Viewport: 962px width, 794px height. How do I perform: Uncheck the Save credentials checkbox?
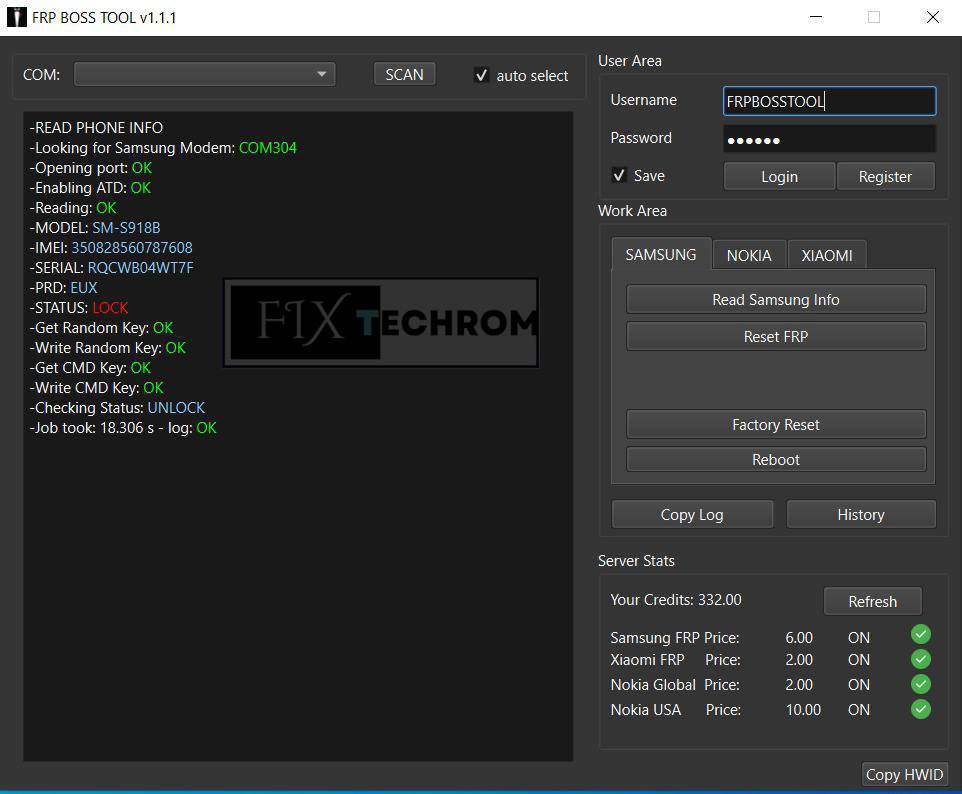pos(619,175)
